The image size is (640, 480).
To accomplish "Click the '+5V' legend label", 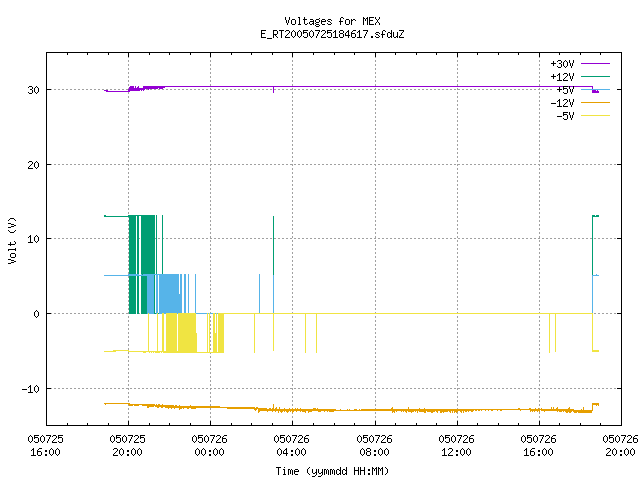I will [x=565, y=90].
